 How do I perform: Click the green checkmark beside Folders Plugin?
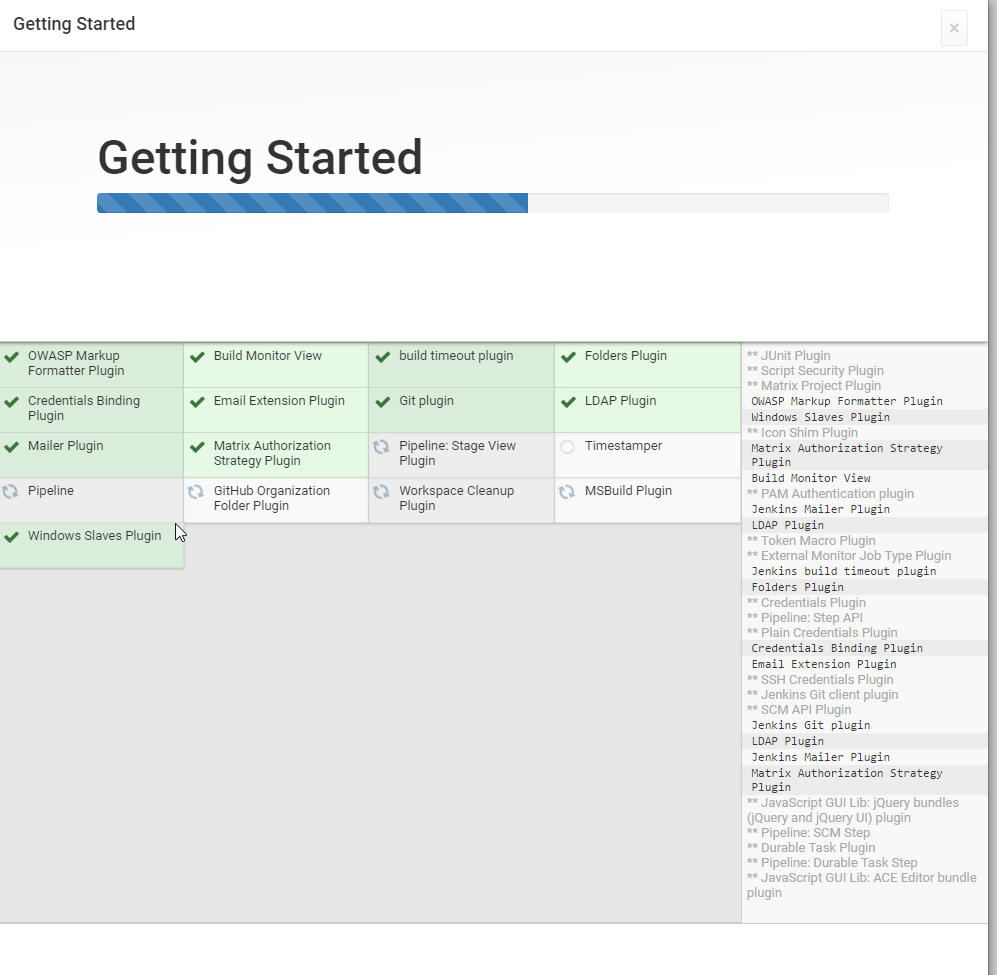568,357
